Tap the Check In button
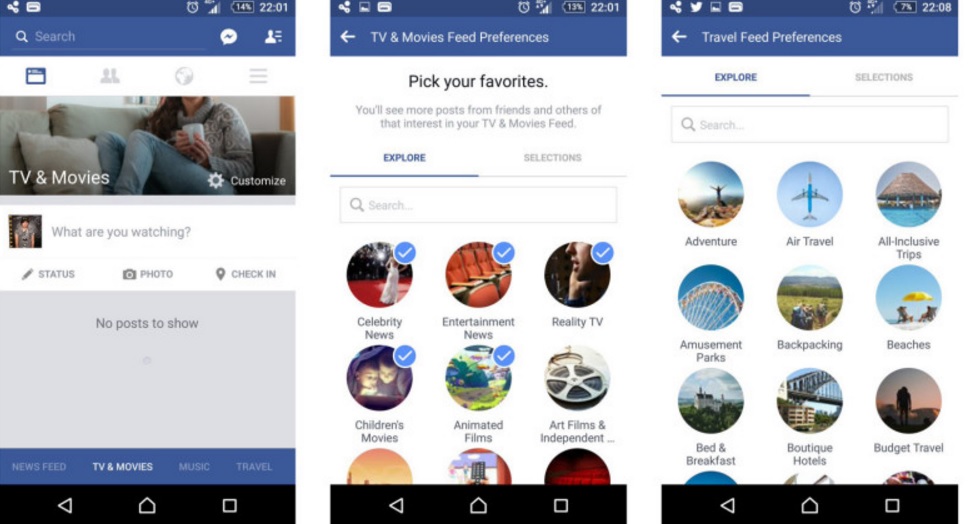The image size is (975, 524). (x=246, y=274)
